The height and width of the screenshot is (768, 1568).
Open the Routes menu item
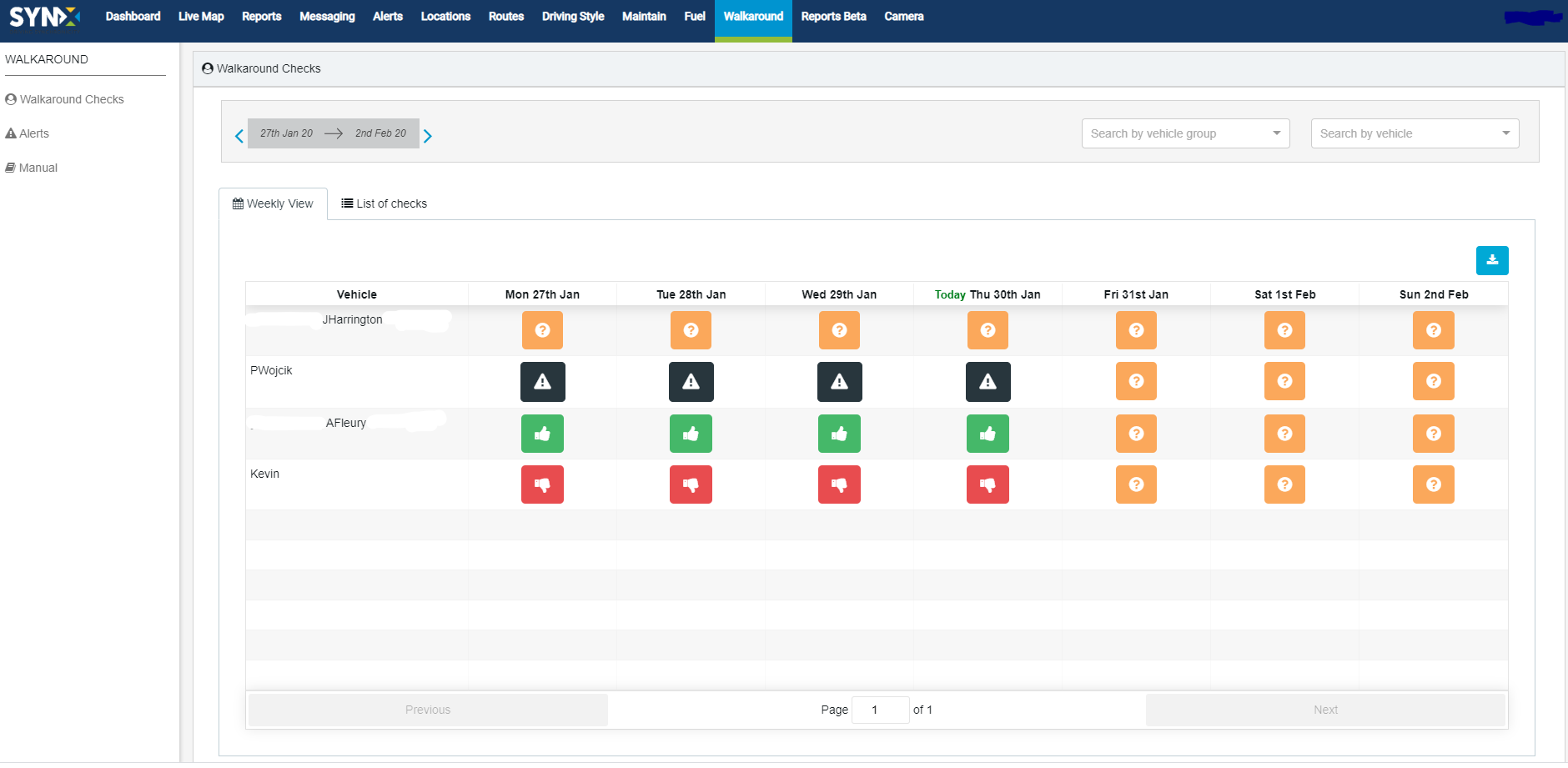click(506, 17)
